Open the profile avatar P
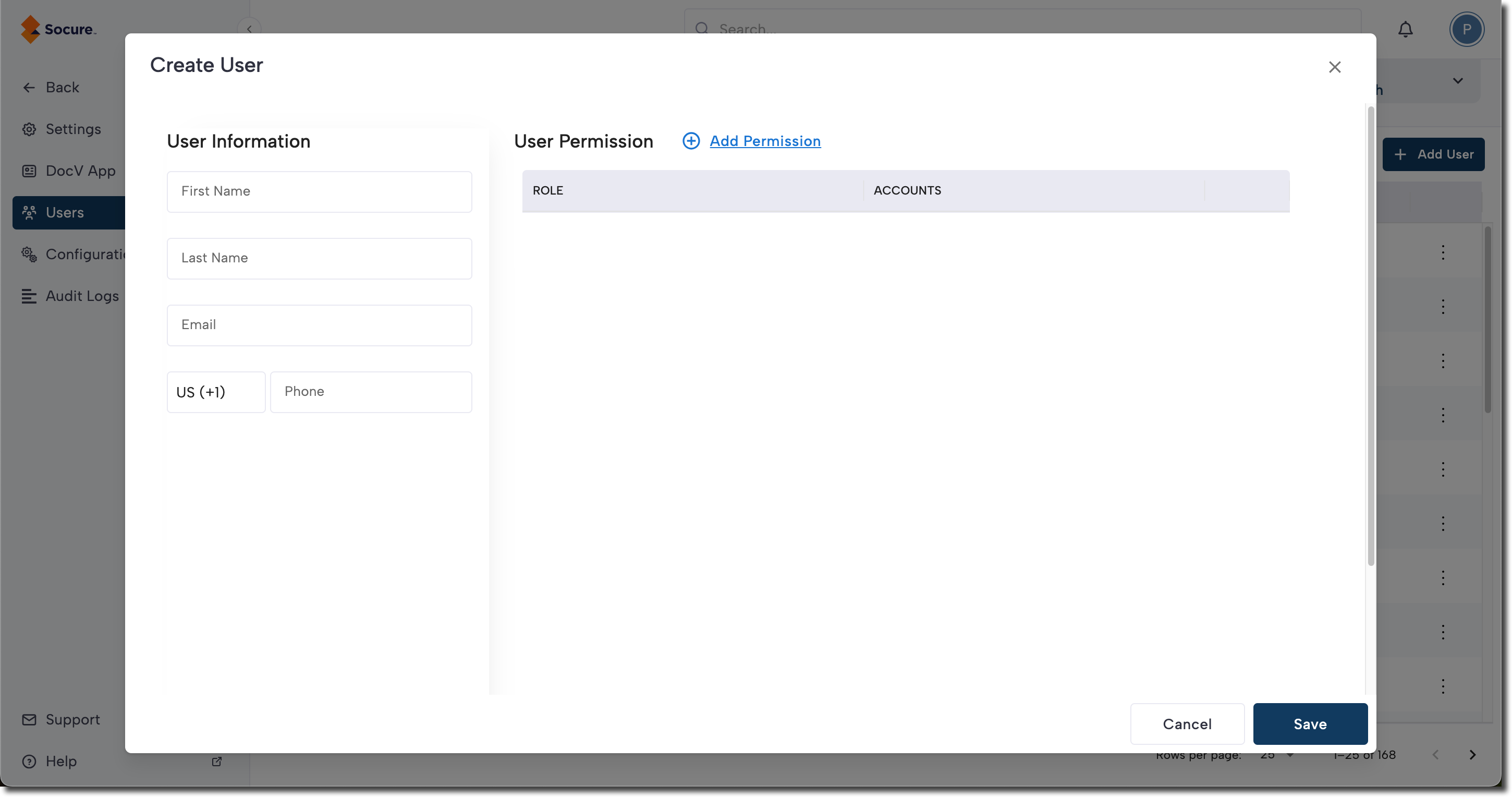The width and height of the screenshot is (1512, 797). [x=1466, y=29]
